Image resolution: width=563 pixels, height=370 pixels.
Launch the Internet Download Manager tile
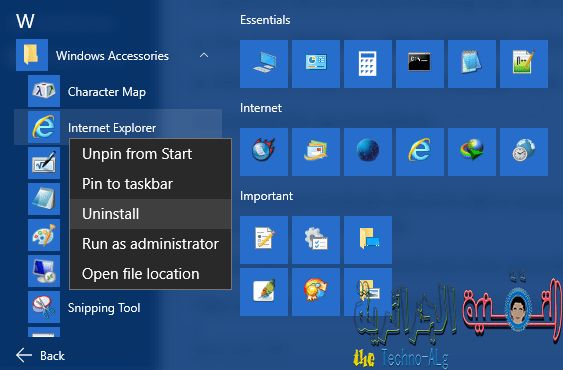coord(472,152)
